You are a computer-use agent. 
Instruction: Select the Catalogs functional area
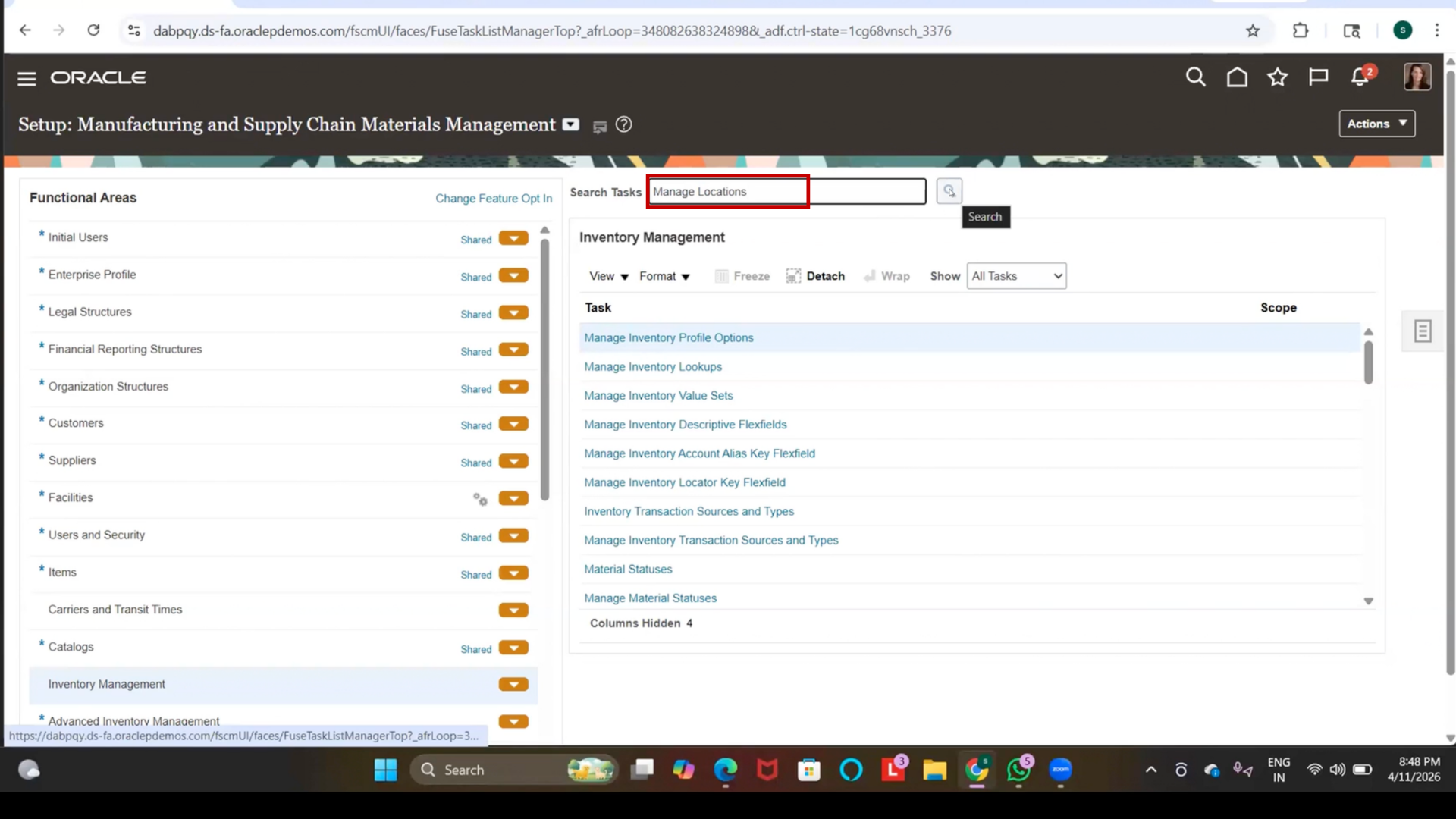click(71, 647)
